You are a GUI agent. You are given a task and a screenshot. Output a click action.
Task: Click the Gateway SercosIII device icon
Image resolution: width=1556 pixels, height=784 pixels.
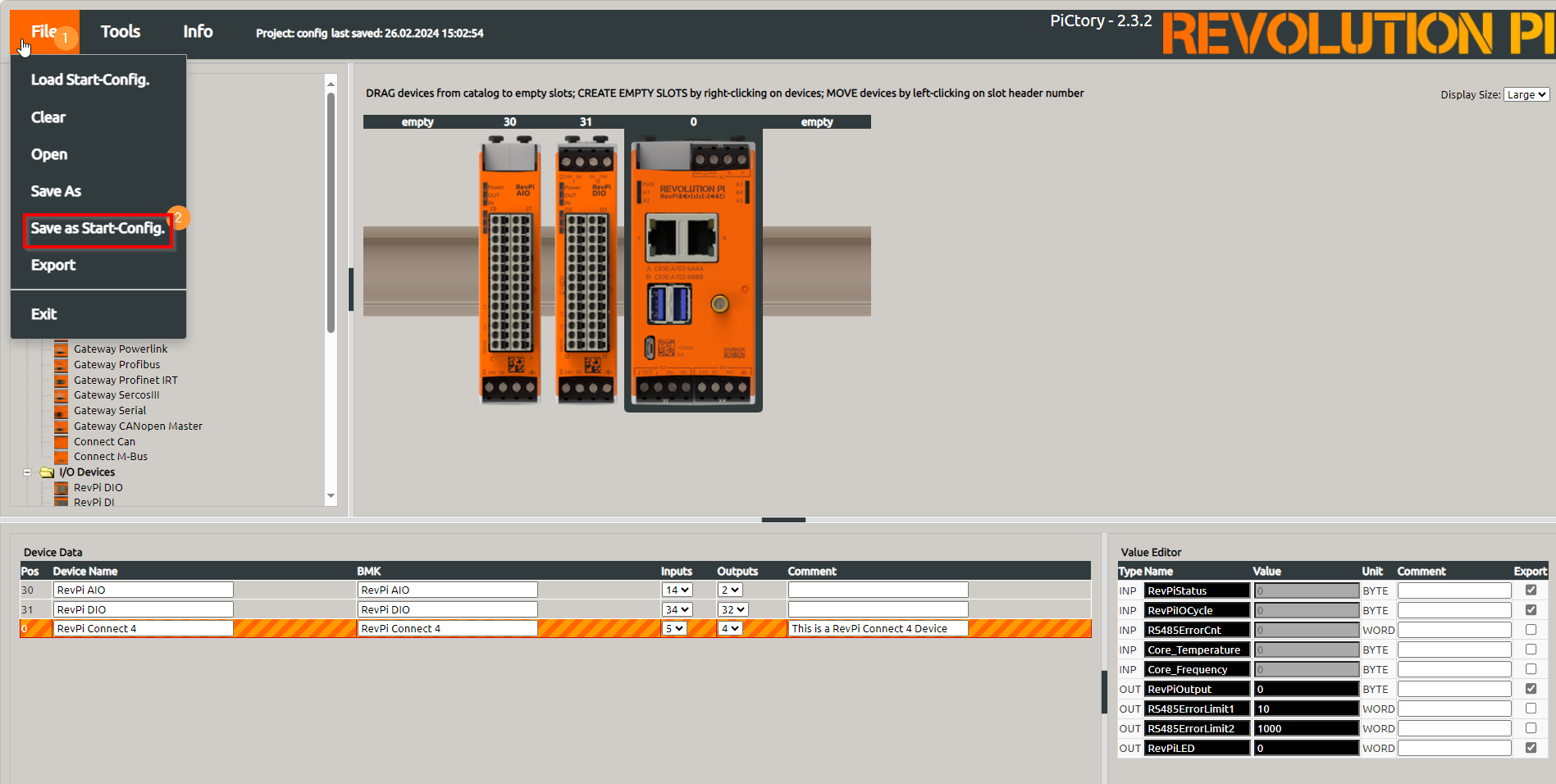click(x=61, y=394)
